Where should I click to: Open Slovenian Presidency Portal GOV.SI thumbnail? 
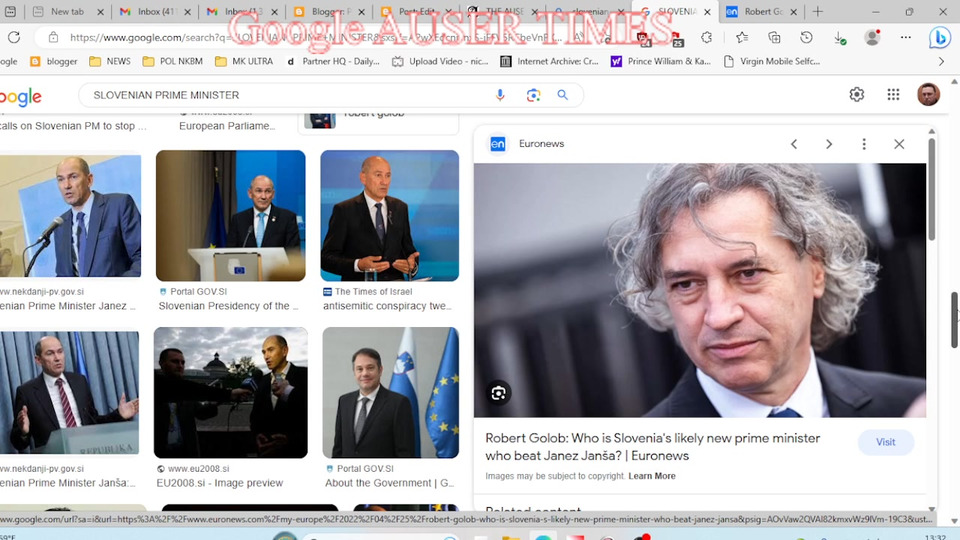pyautogui.click(x=230, y=216)
